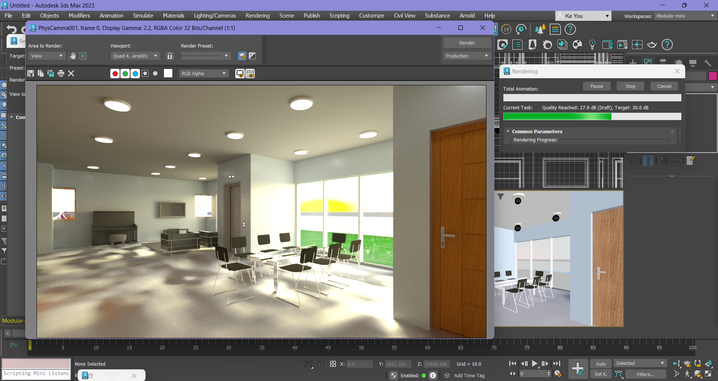Click Add Time Tag in status bar
The width and height of the screenshot is (718, 381).
click(469, 376)
